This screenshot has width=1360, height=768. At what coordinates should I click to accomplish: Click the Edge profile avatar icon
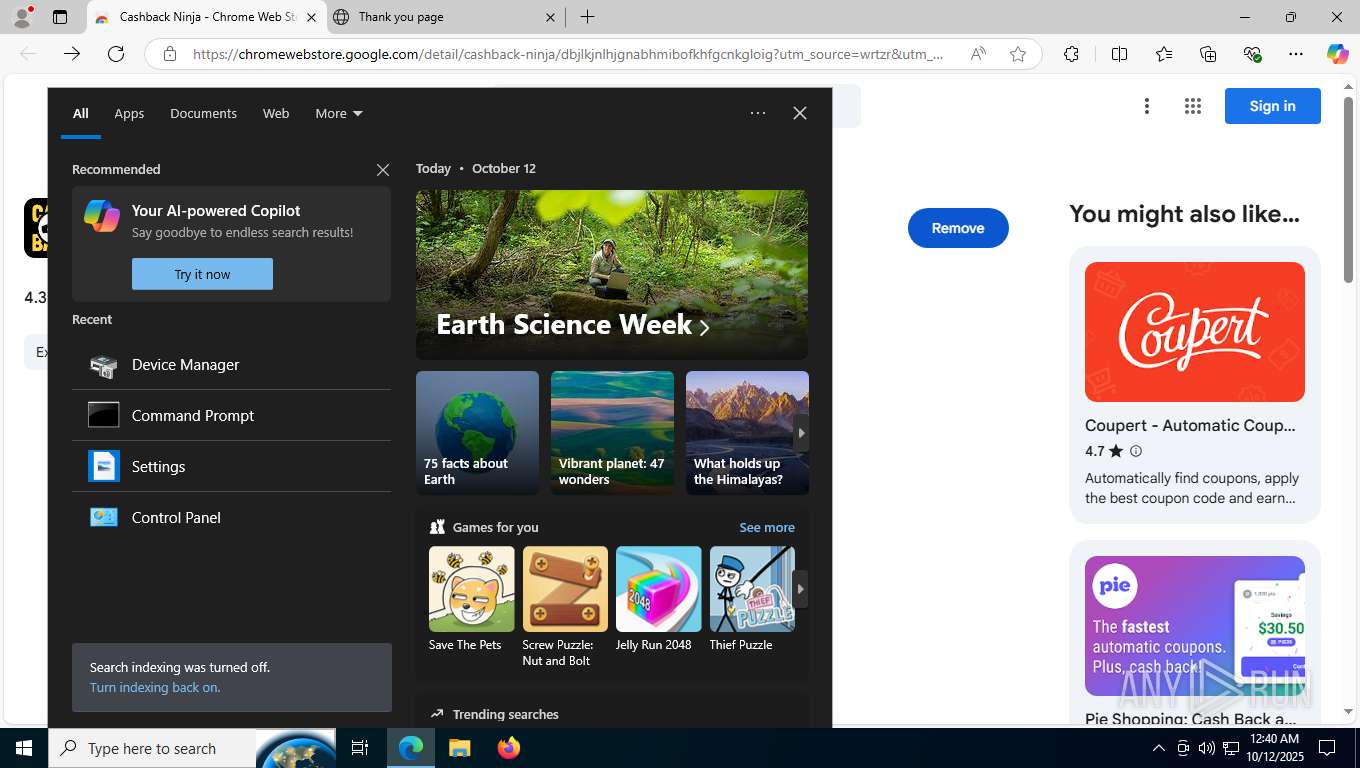pyautogui.click(x=22, y=17)
